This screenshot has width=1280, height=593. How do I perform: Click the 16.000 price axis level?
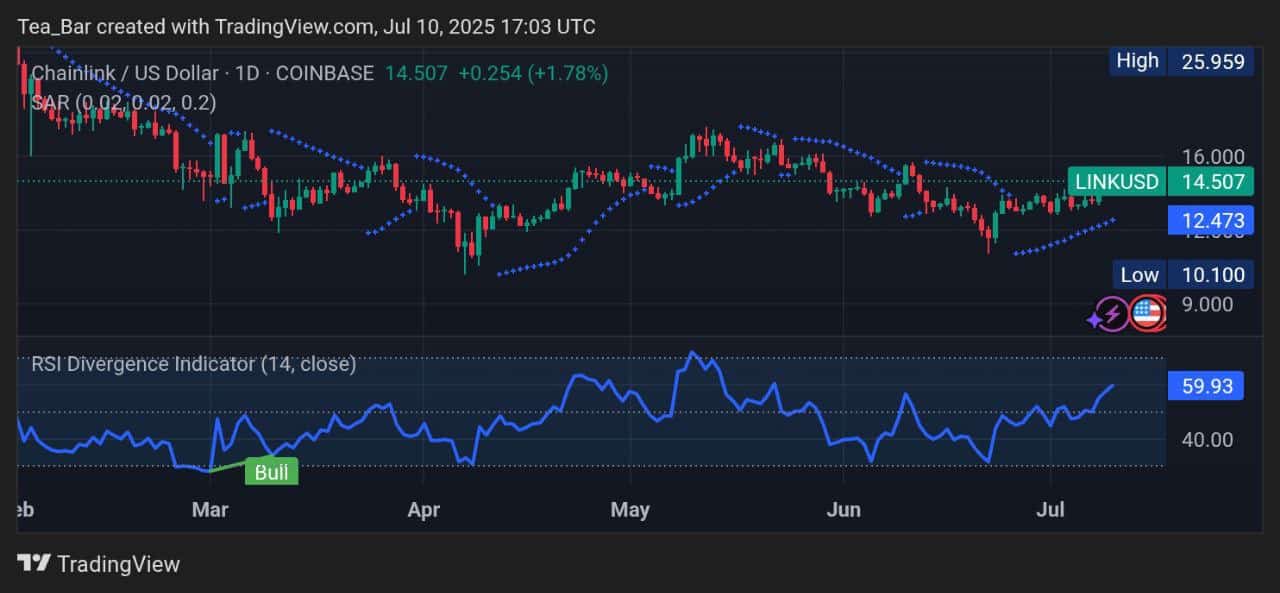point(1212,157)
